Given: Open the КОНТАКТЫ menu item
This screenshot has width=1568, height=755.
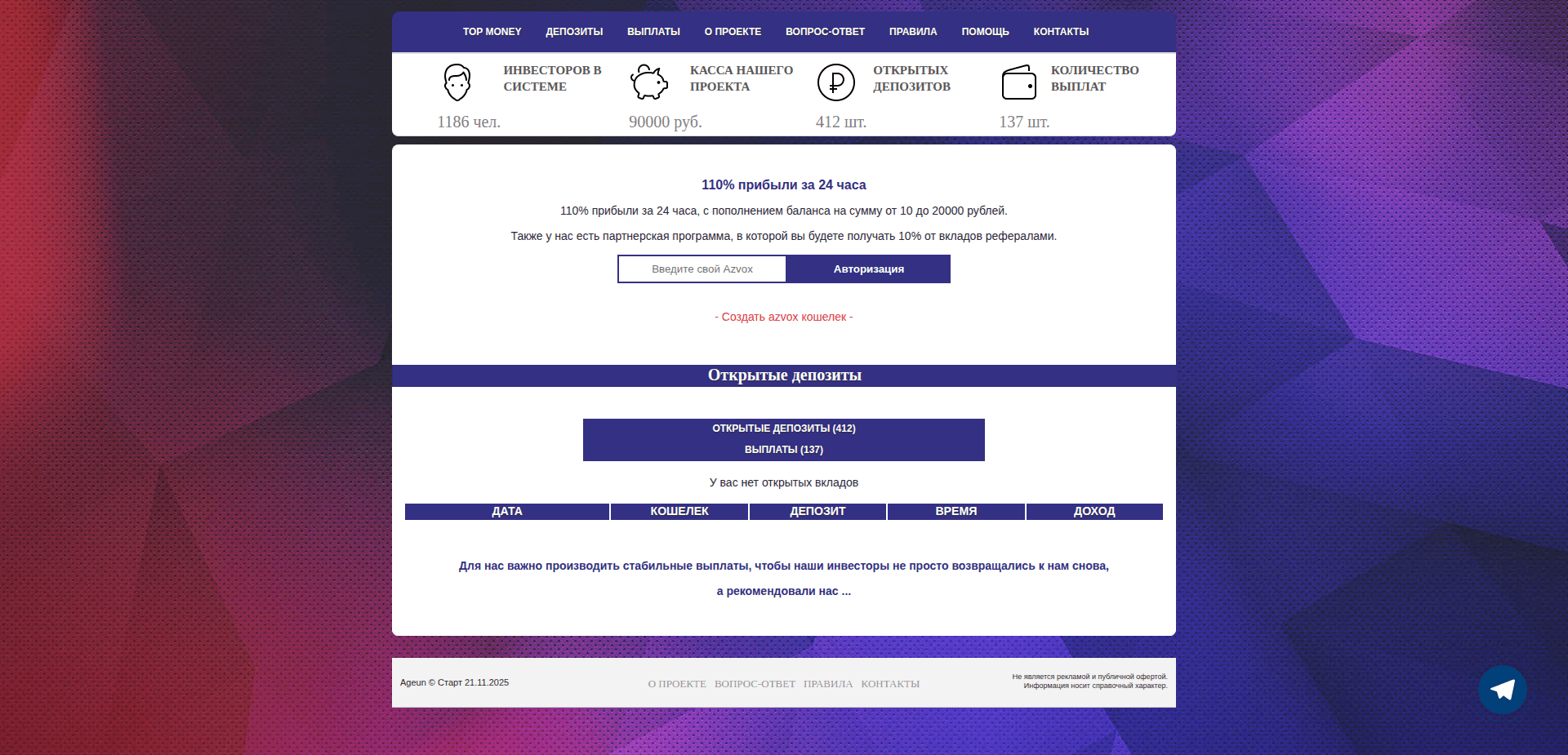Looking at the screenshot, I should pyautogui.click(x=1061, y=32).
